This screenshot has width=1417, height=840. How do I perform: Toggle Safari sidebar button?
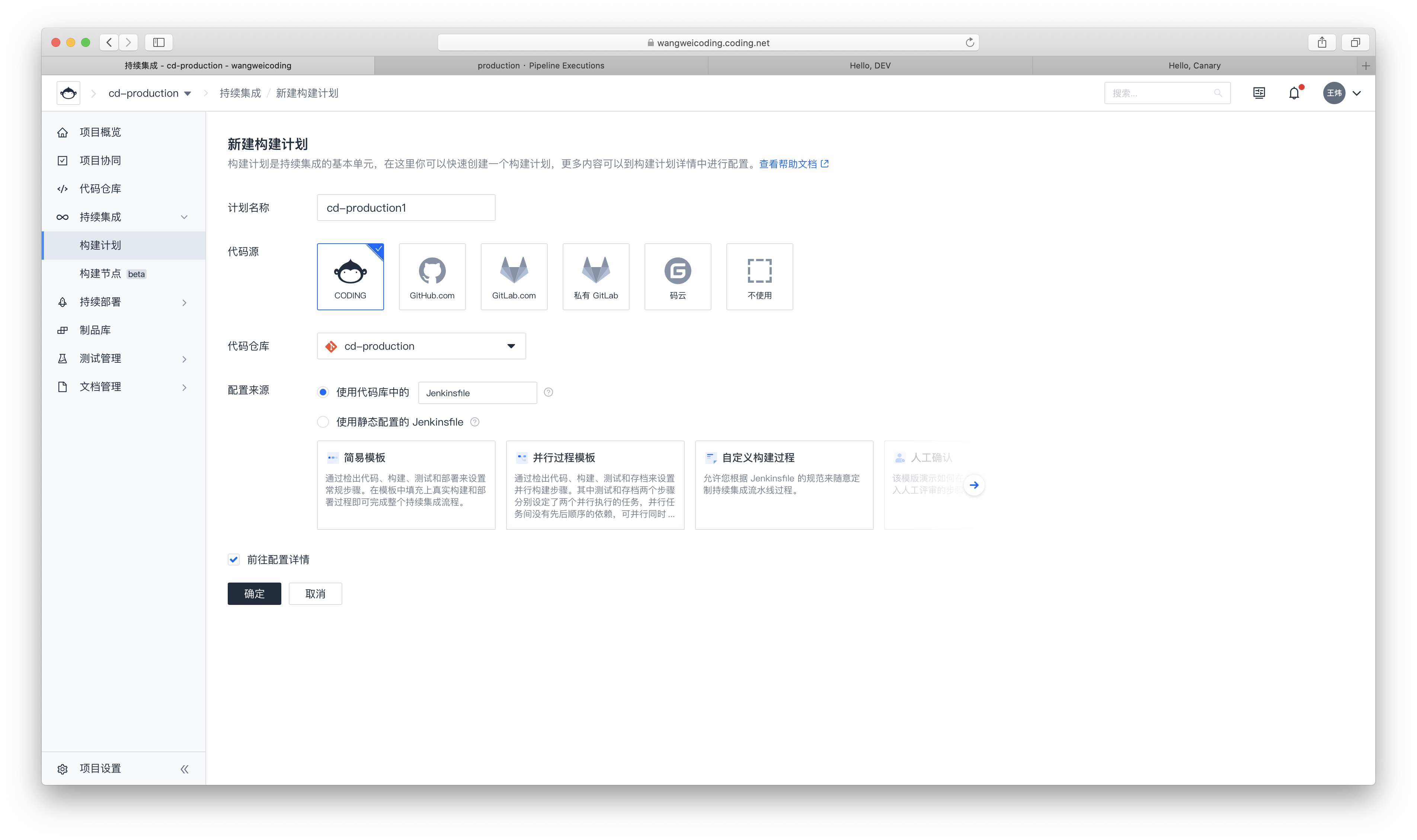pyautogui.click(x=159, y=42)
